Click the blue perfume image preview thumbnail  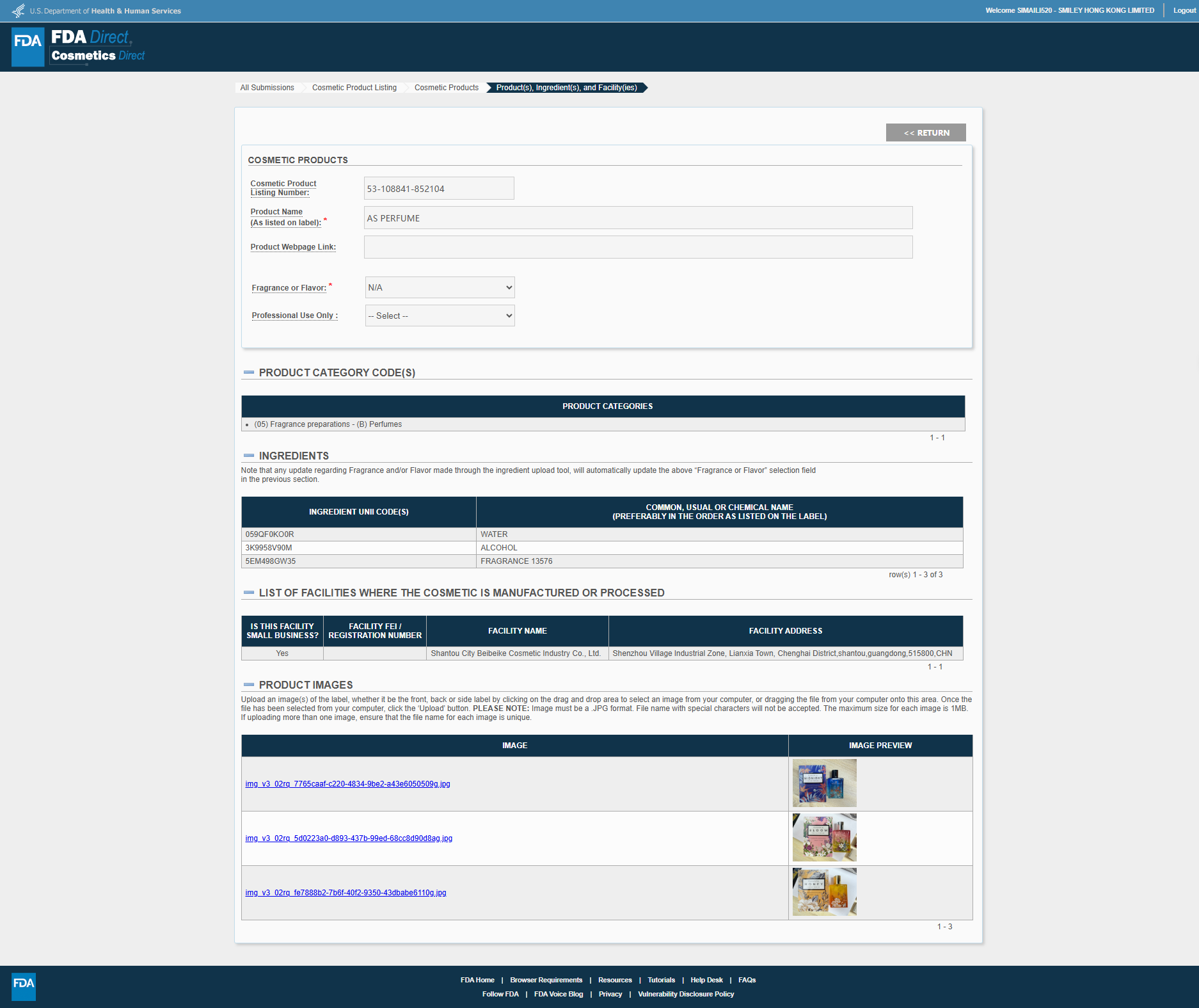coord(824,783)
